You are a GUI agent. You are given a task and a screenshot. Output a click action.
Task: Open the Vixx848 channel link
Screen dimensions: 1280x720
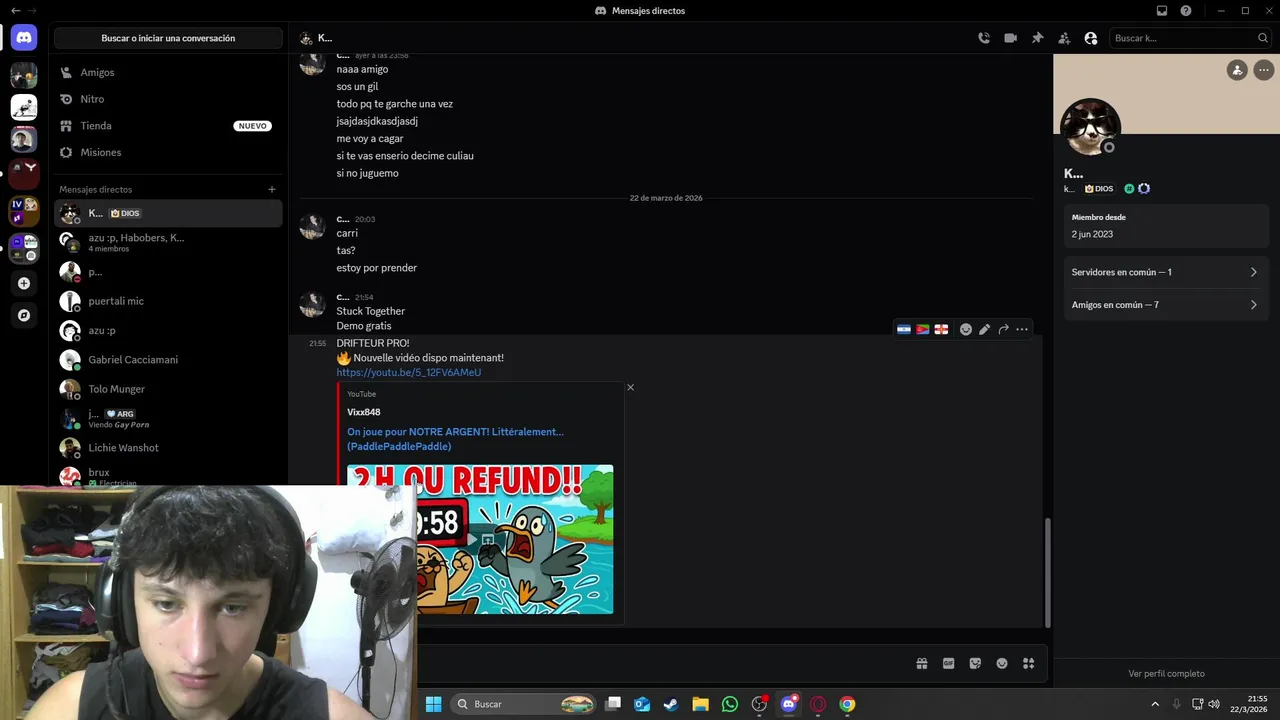point(363,412)
